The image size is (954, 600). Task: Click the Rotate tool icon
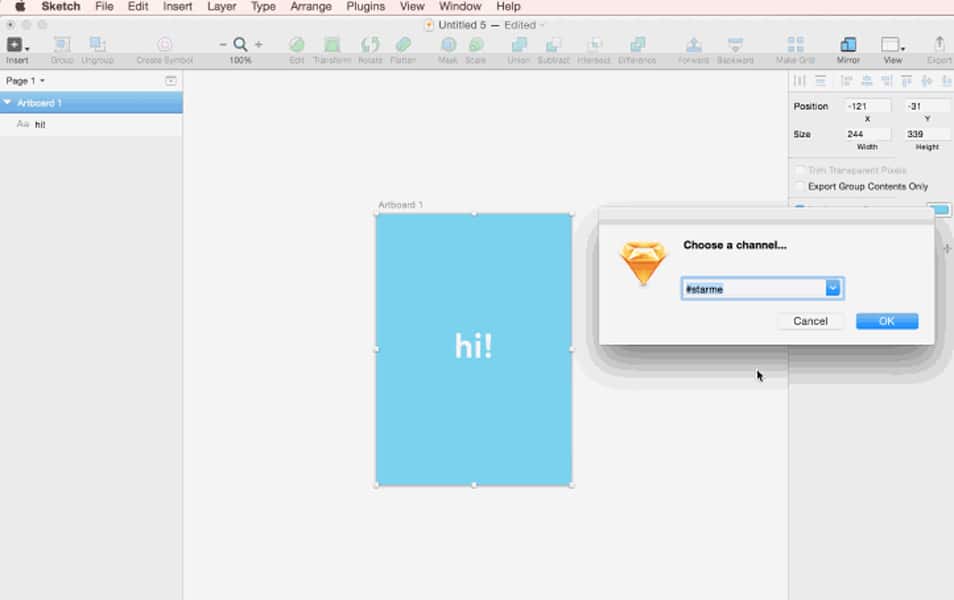370,46
